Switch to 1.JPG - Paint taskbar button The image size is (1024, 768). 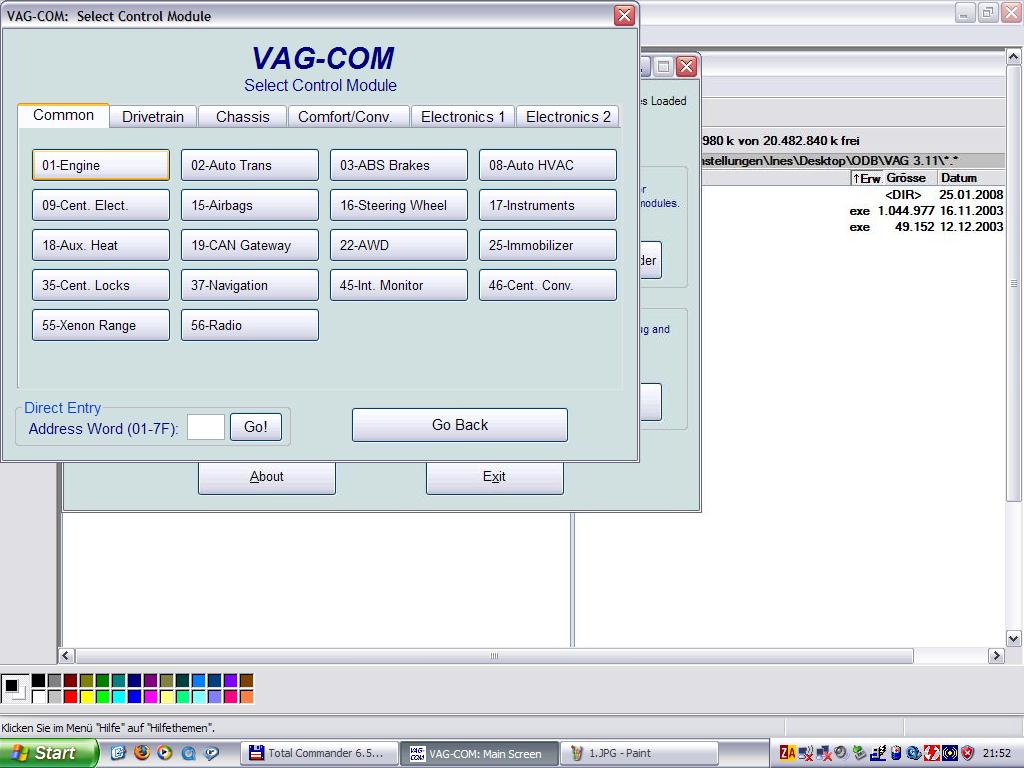(639, 753)
